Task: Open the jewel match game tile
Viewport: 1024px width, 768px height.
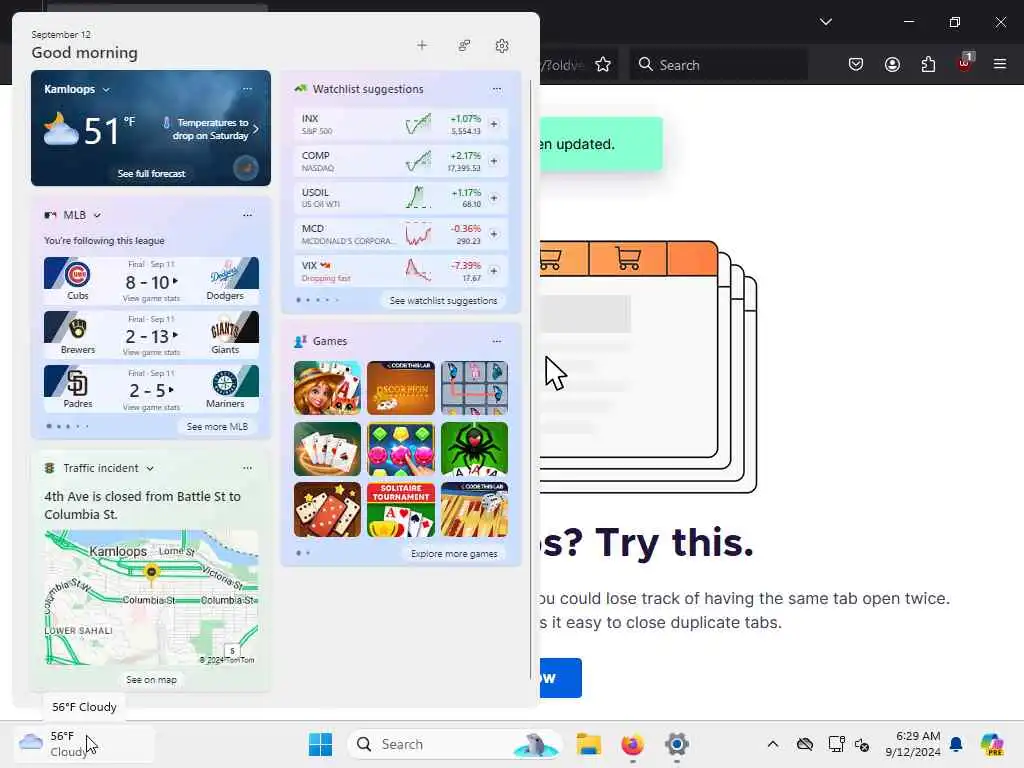Action: pos(400,449)
